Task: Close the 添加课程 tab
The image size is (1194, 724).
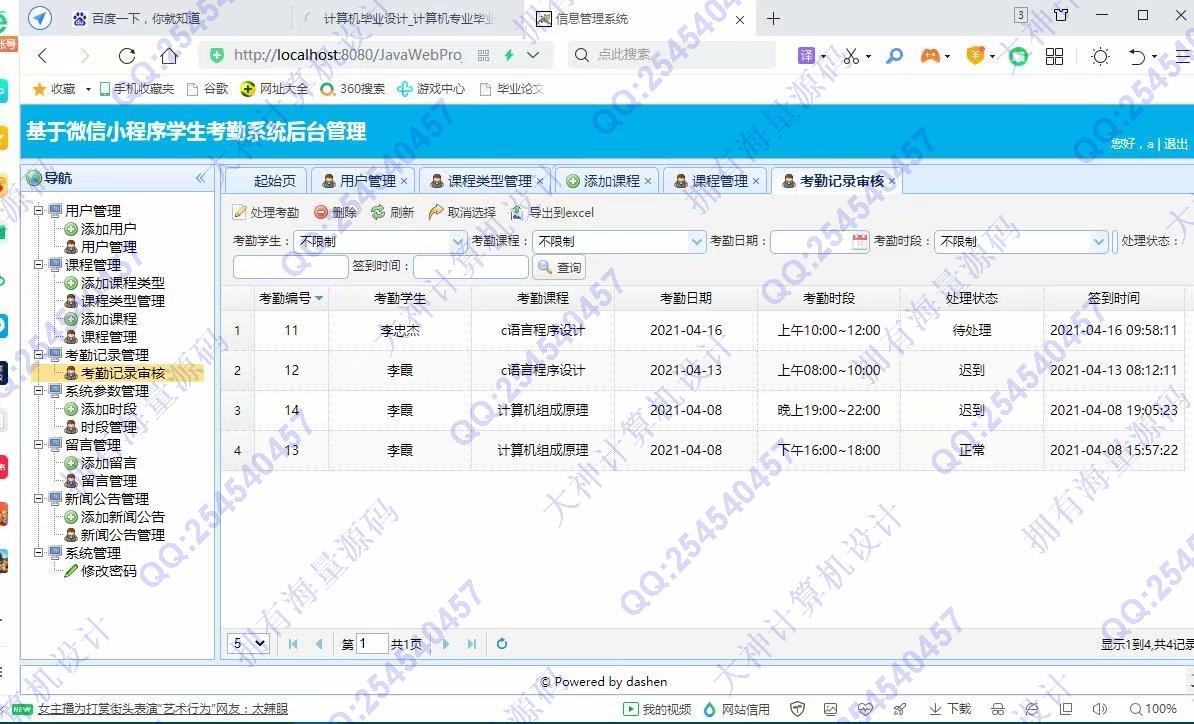Action: point(648,181)
